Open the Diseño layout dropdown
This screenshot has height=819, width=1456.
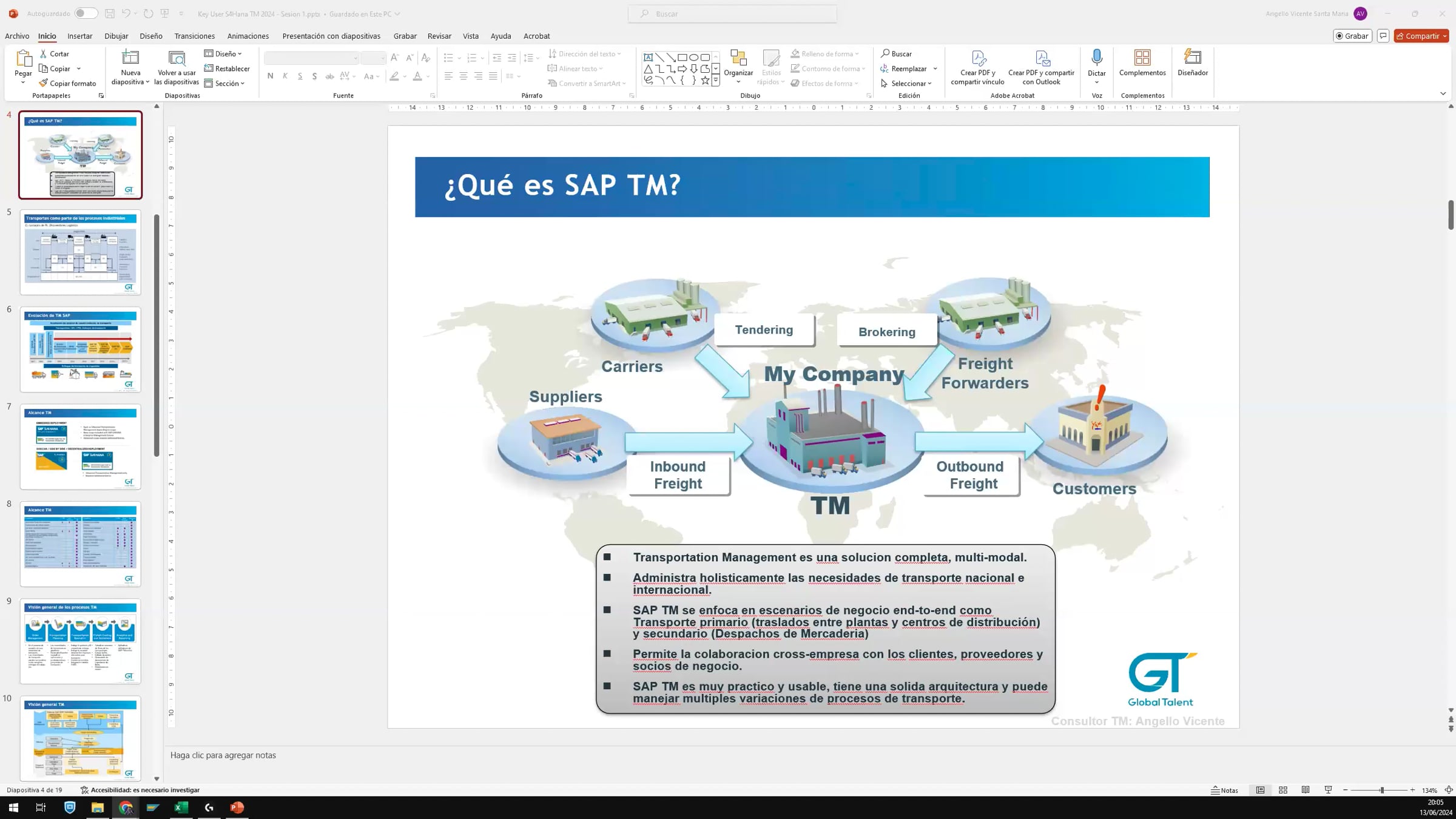pos(224,54)
